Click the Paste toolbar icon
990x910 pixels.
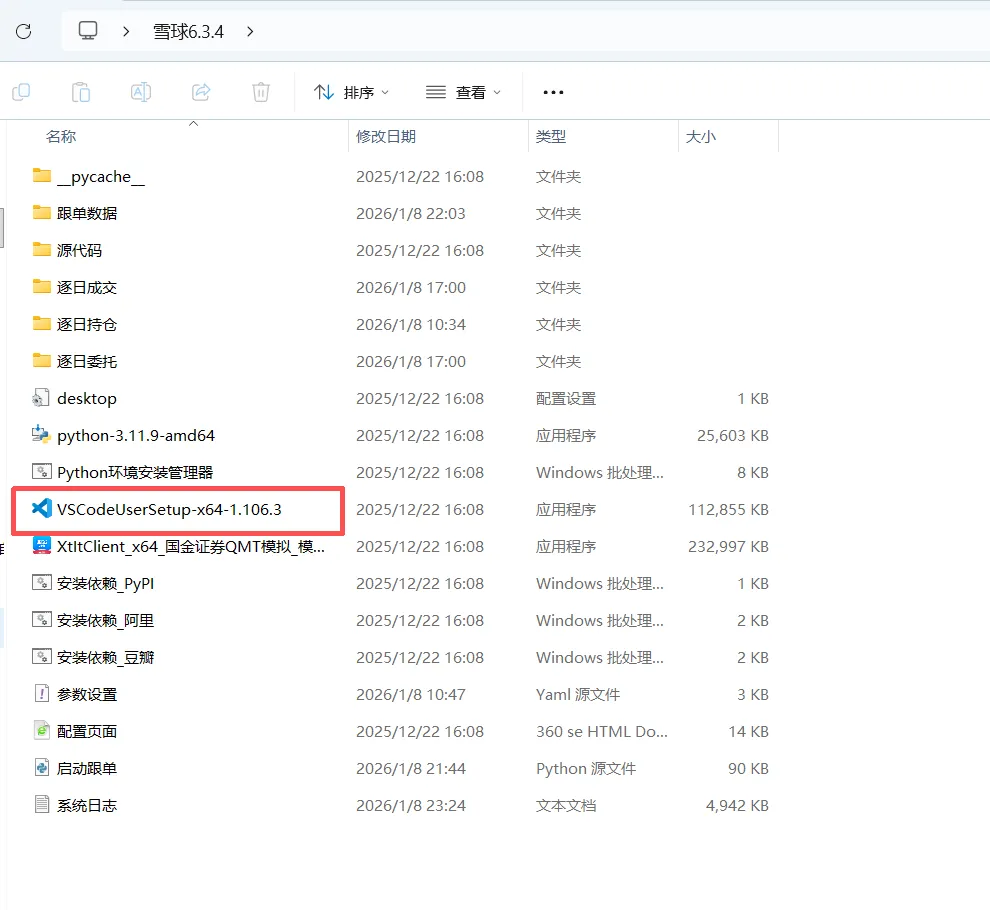81,92
